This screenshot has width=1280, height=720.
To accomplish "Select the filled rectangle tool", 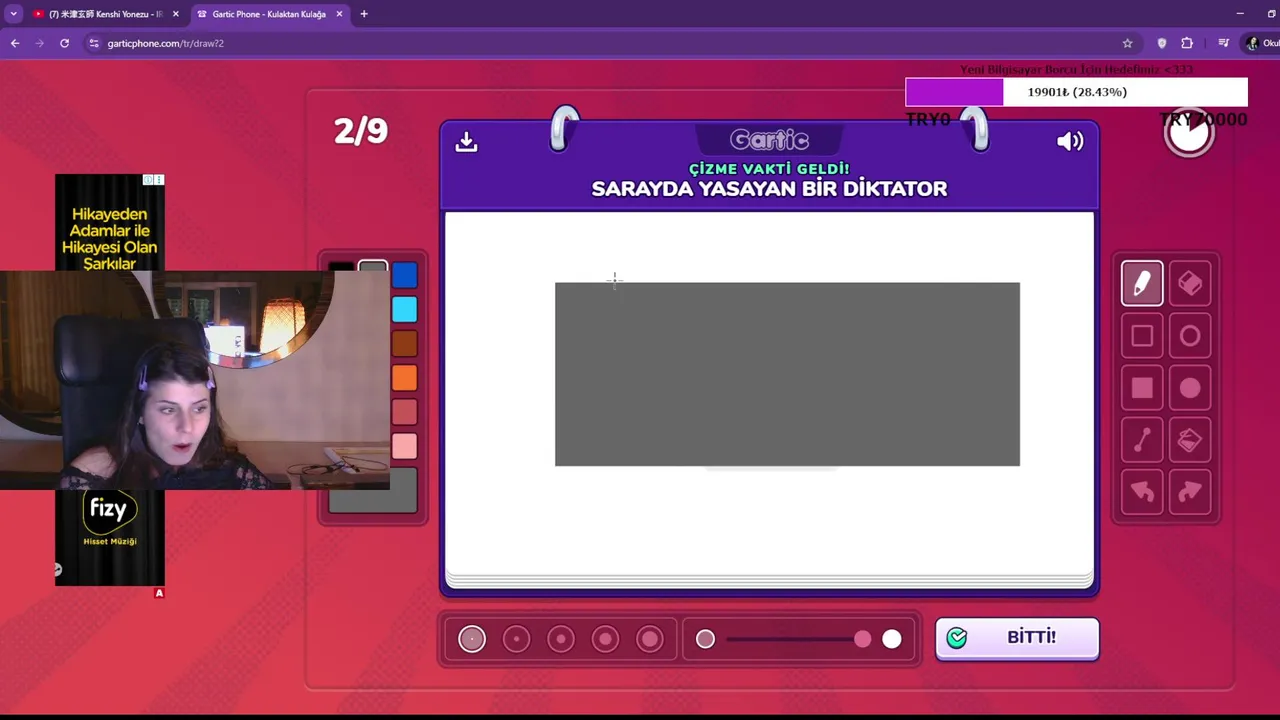I will click(x=1142, y=388).
